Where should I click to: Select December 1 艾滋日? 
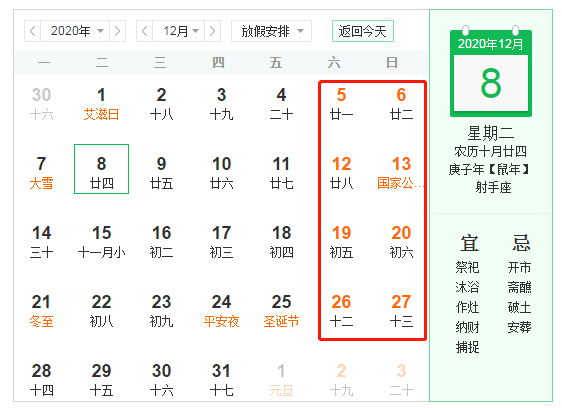(x=101, y=104)
